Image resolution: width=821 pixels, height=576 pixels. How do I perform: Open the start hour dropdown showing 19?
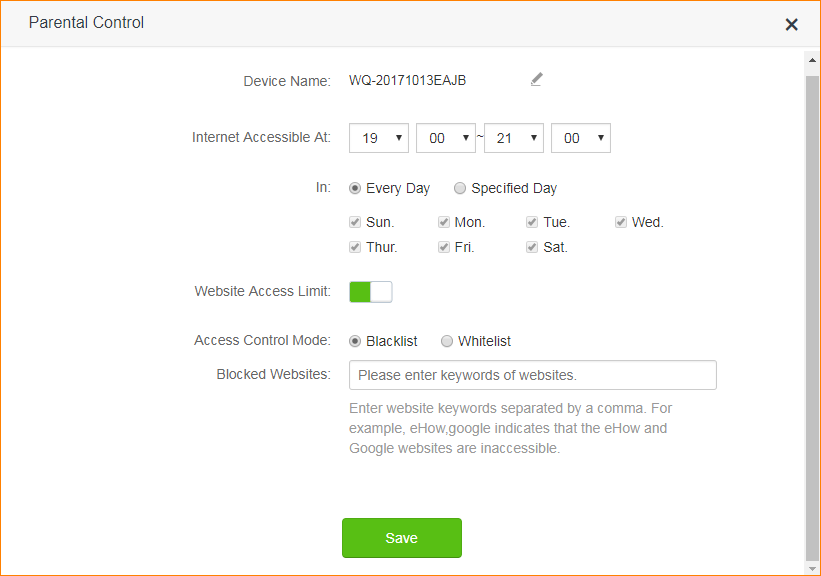379,138
